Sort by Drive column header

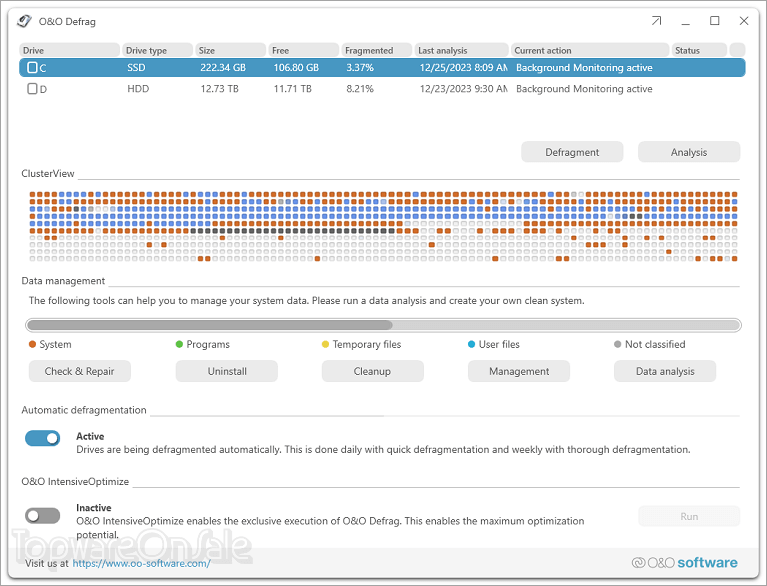tap(69, 50)
